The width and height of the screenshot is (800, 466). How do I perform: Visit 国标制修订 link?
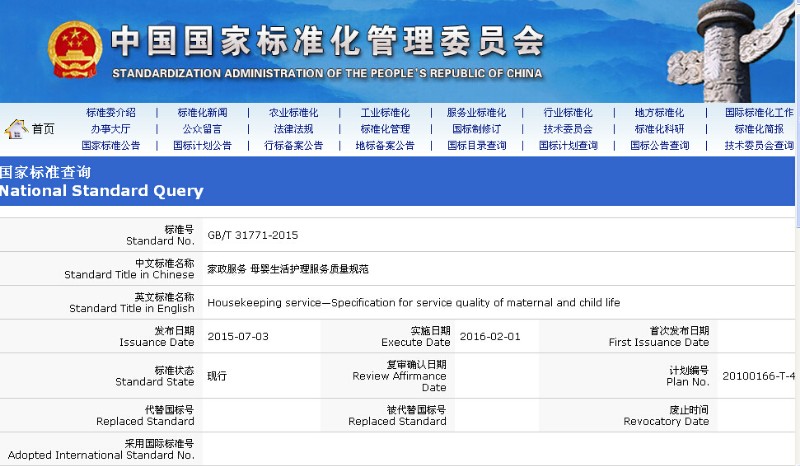477,129
